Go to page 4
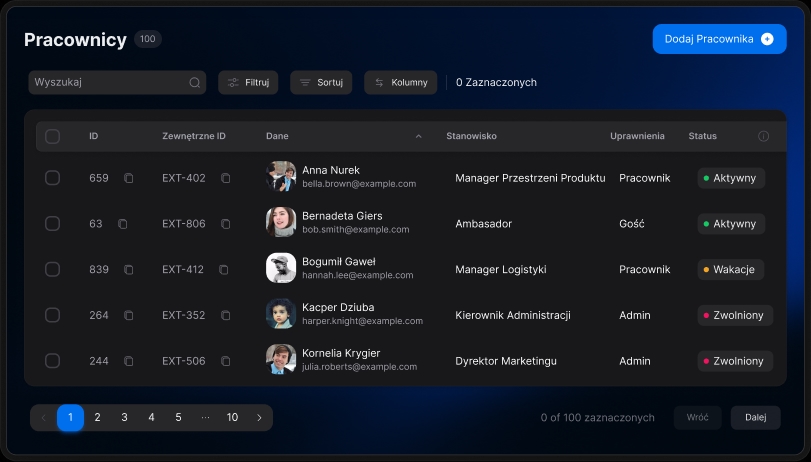The width and height of the screenshot is (811, 462). pyautogui.click(x=151, y=418)
